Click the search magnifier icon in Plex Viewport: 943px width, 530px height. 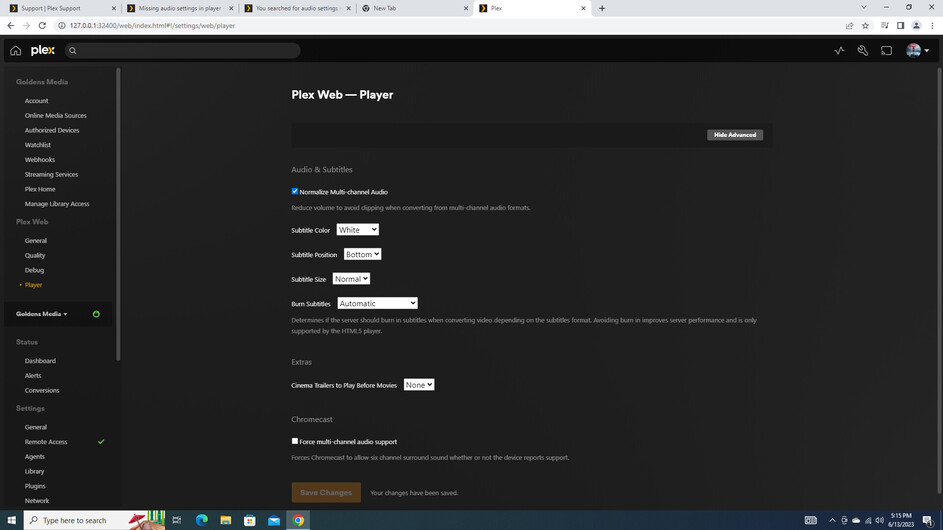point(73,51)
